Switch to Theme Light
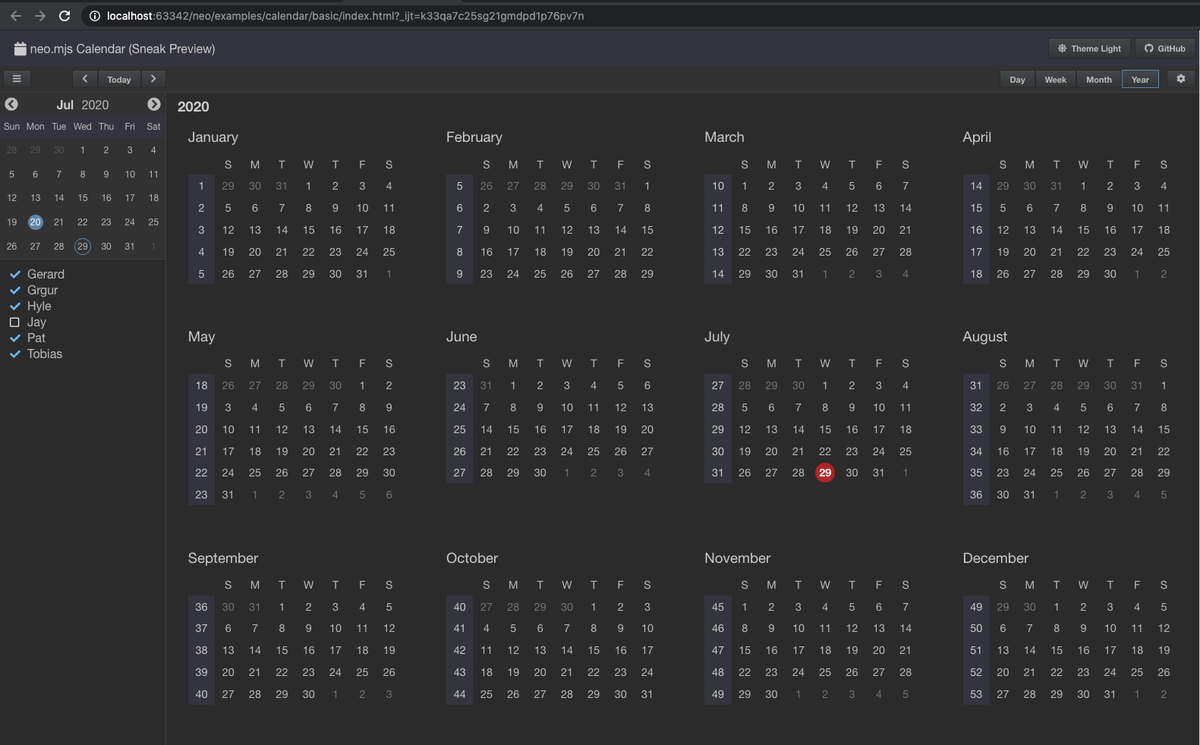The image size is (1200, 745). pos(1090,48)
